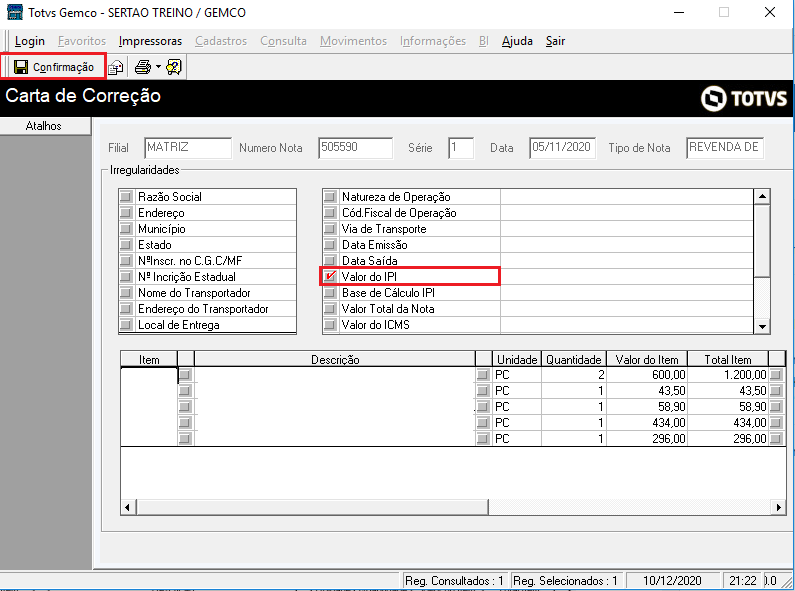Click the help question mark toolbar icon

[x=173, y=67]
